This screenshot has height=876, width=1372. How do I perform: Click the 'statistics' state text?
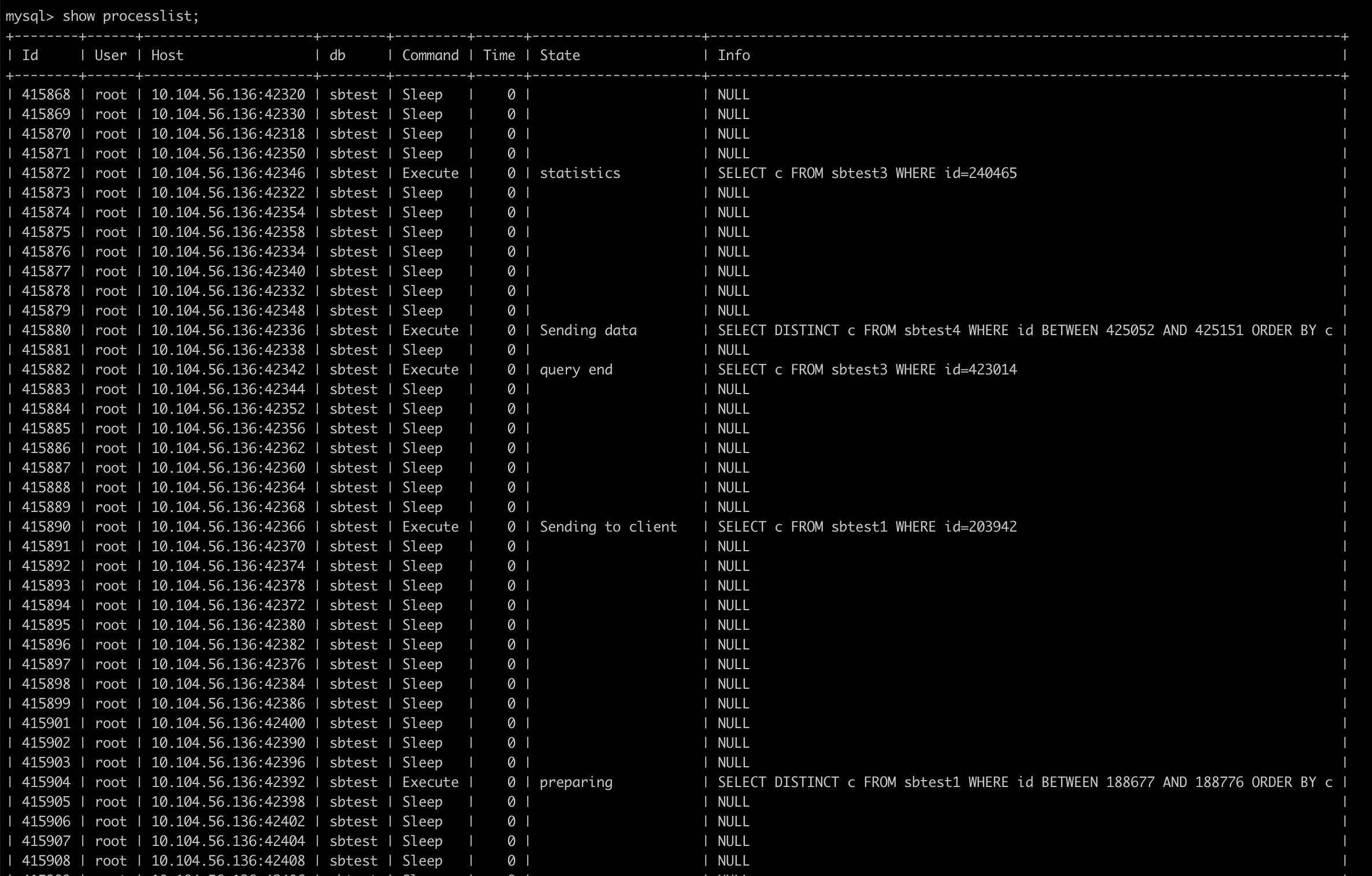pyautogui.click(x=580, y=173)
